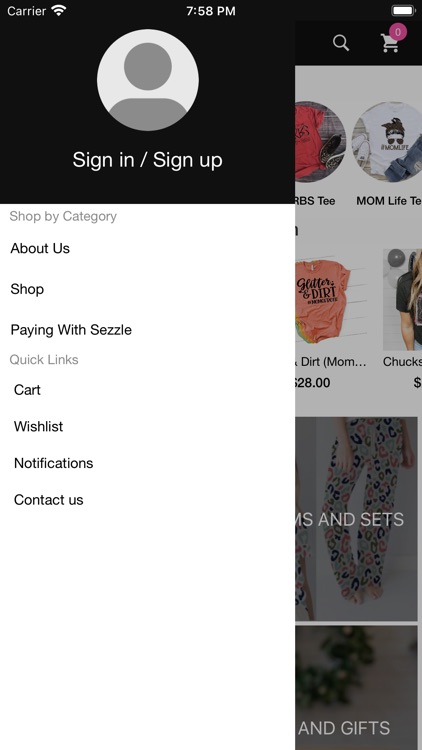422x750 pixels.
Task: Select the MOM Life Tee circle thumbnail
Action: [x=387, y=142]
